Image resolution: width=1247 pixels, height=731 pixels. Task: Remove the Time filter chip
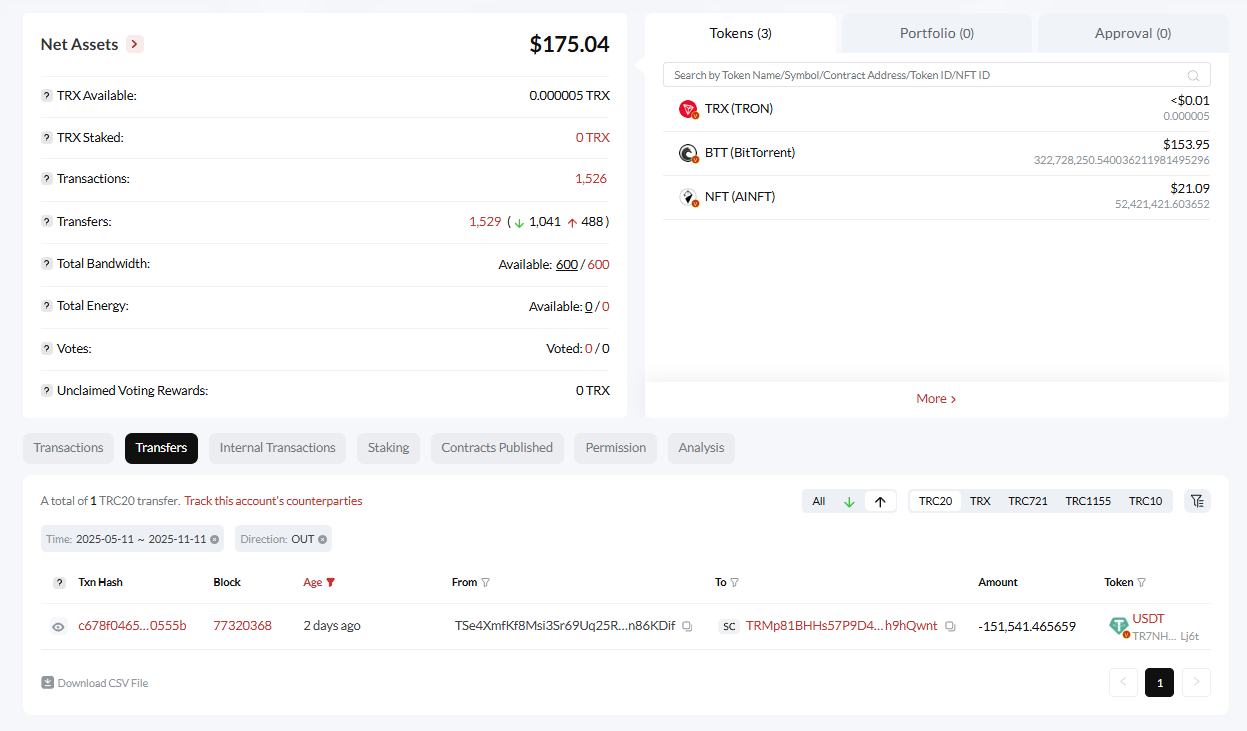pos(214,539)
